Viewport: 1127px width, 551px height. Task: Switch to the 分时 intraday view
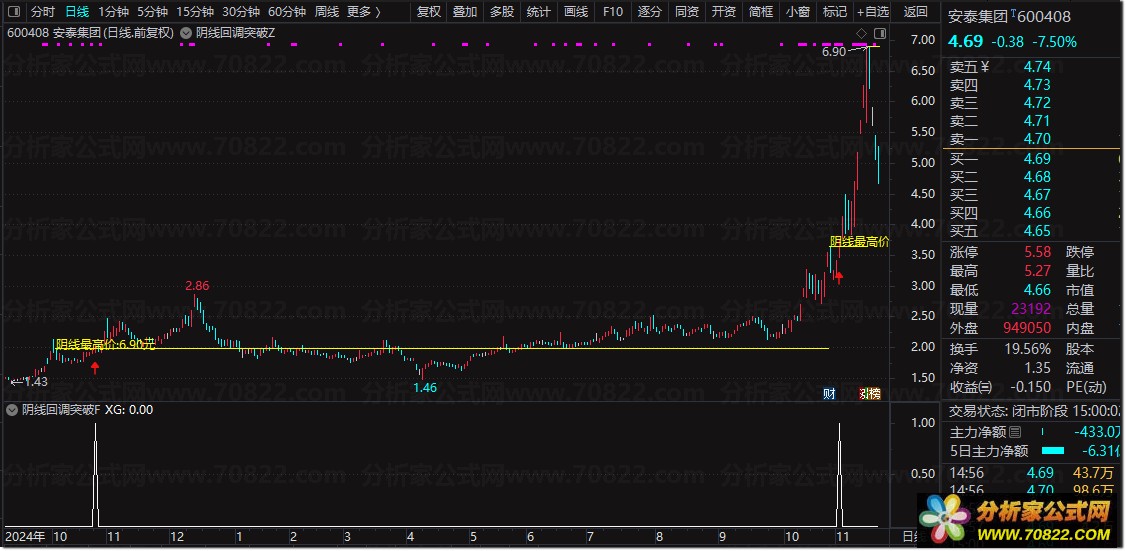coord(42,12)
